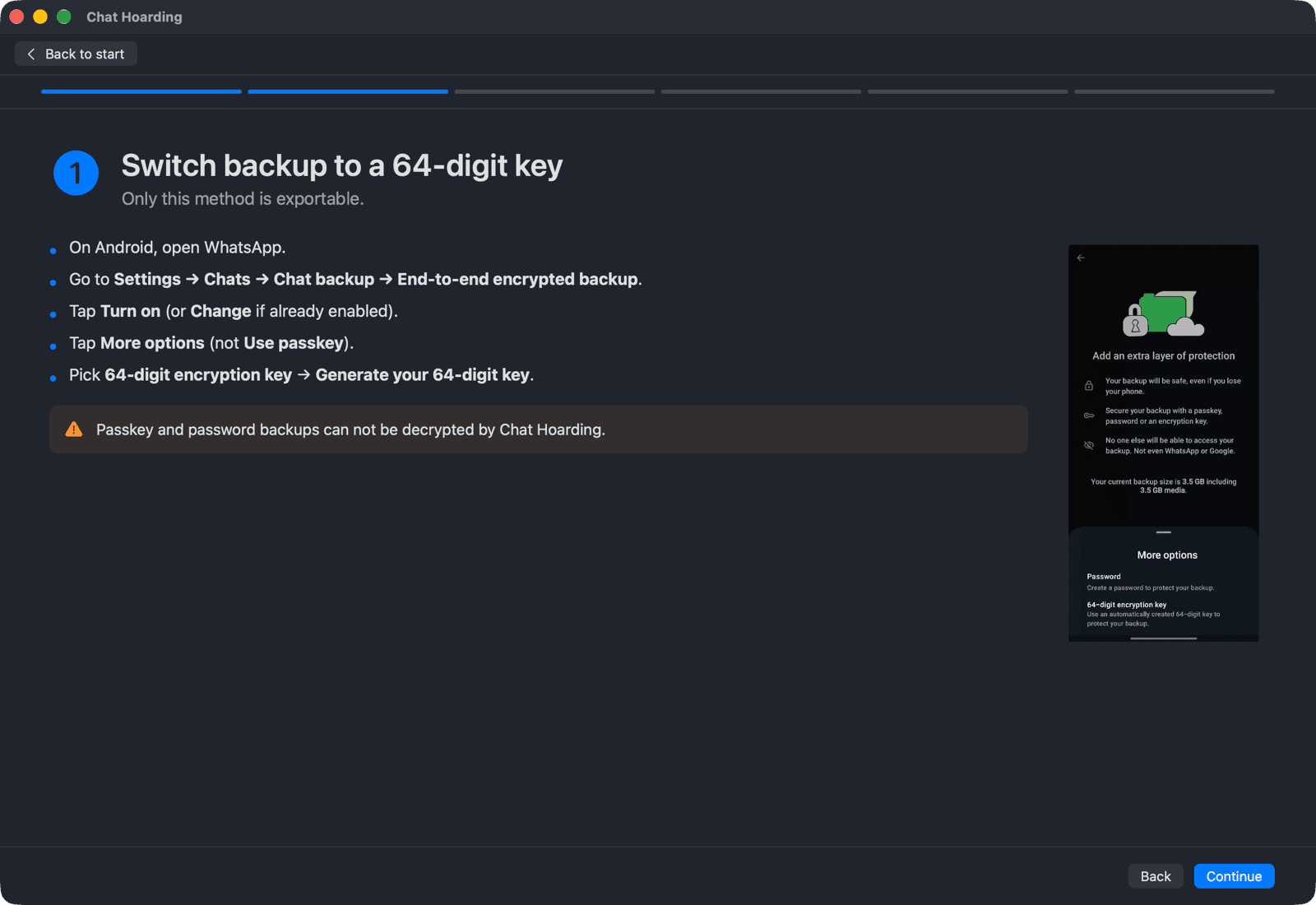Viewport: 1316px width, 905px height.
Task: Click the 'Tap More options' instruction line
Action: tap(211, 343)
